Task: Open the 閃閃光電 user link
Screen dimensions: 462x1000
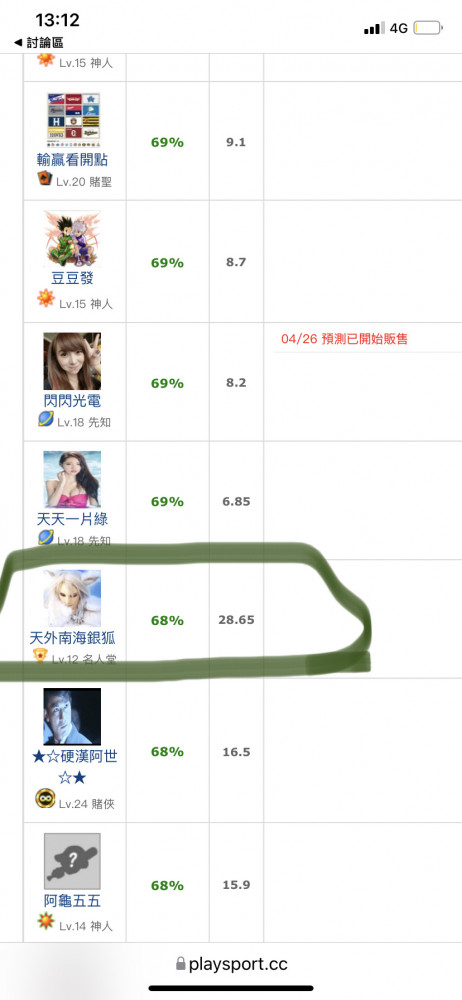Action: (72, 401)
